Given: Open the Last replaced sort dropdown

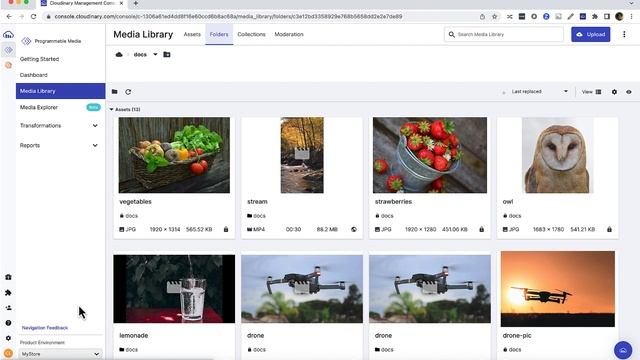Looking at the screenshot, I should [539, 92].
